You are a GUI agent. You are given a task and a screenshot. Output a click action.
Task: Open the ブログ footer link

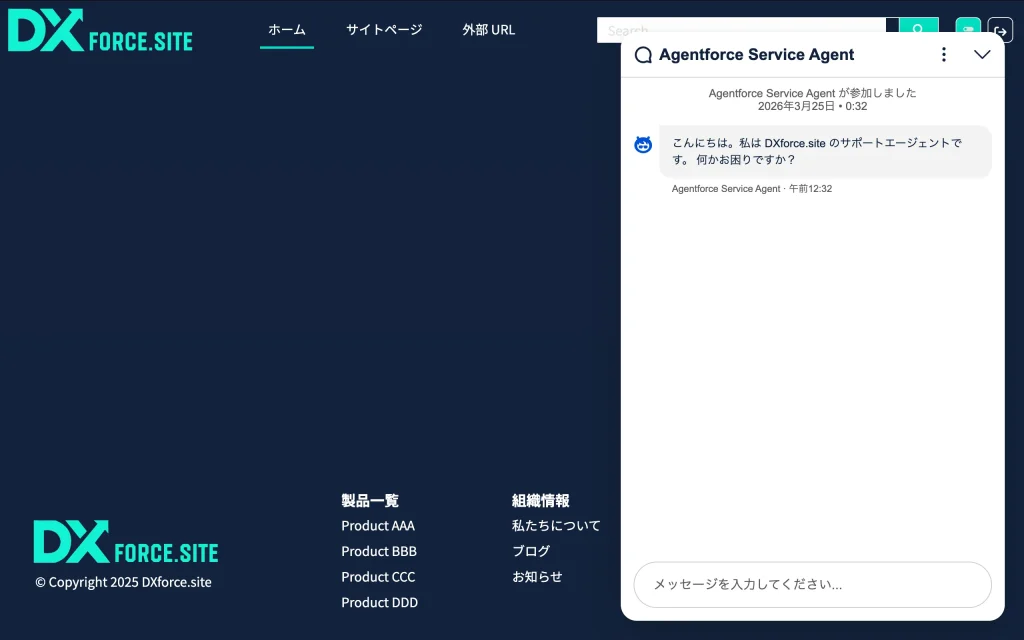pyautogui.click(x=531, y=552)
